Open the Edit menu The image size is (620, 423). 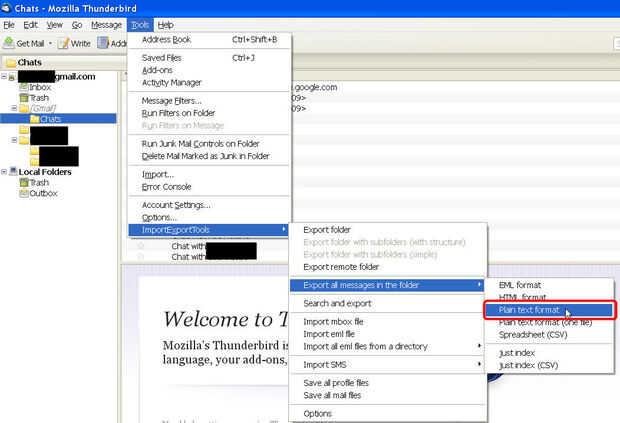pos(30,25)
